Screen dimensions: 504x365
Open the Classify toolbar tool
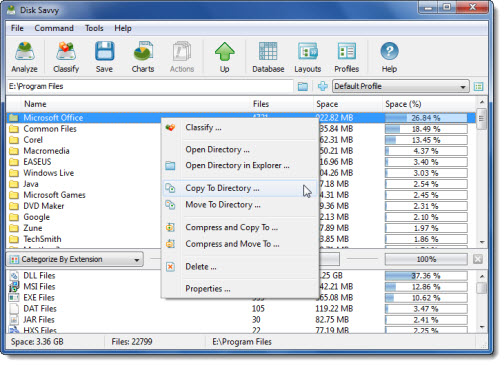(66, 57)
